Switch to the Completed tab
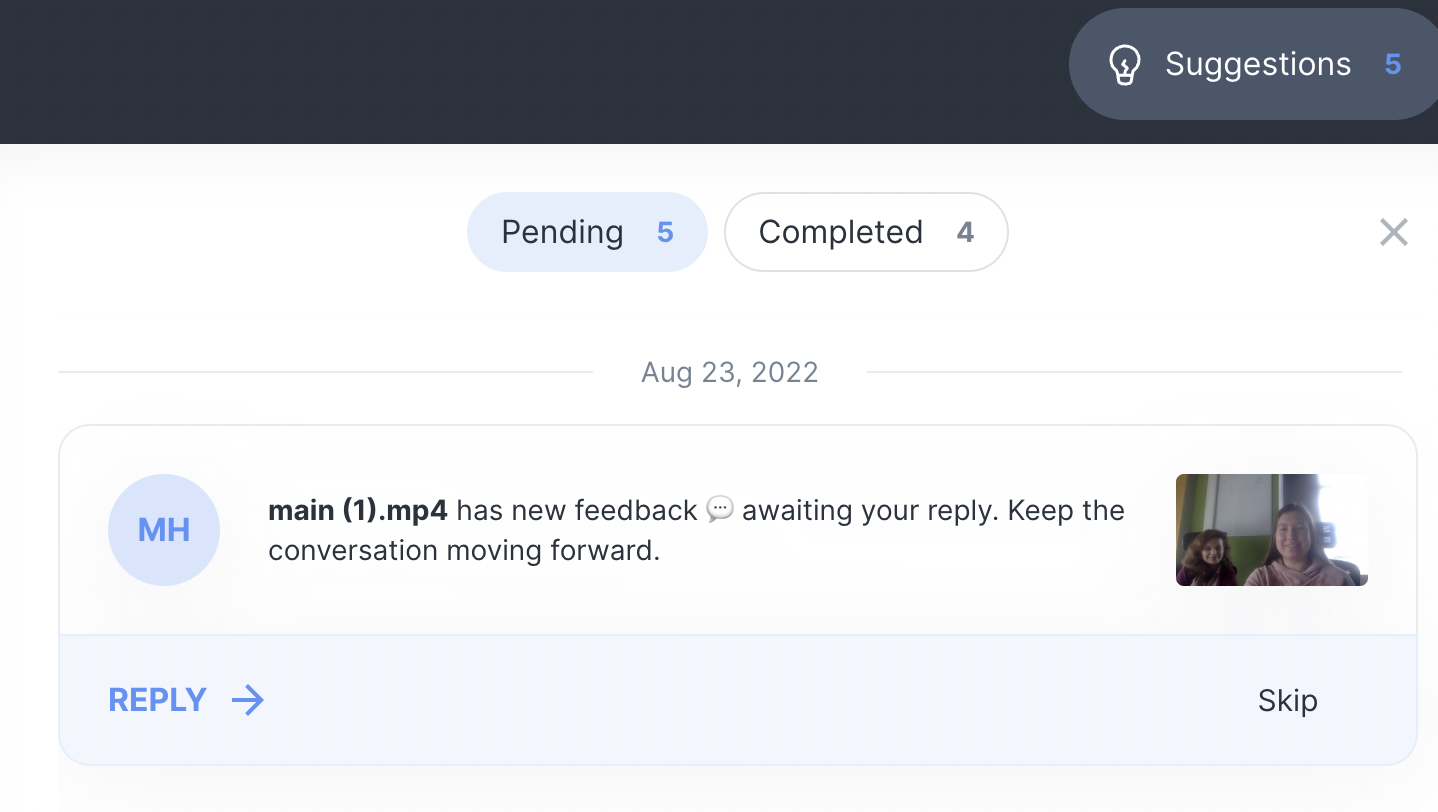This screenshot has height=812, width=1438. pos(840,232)
